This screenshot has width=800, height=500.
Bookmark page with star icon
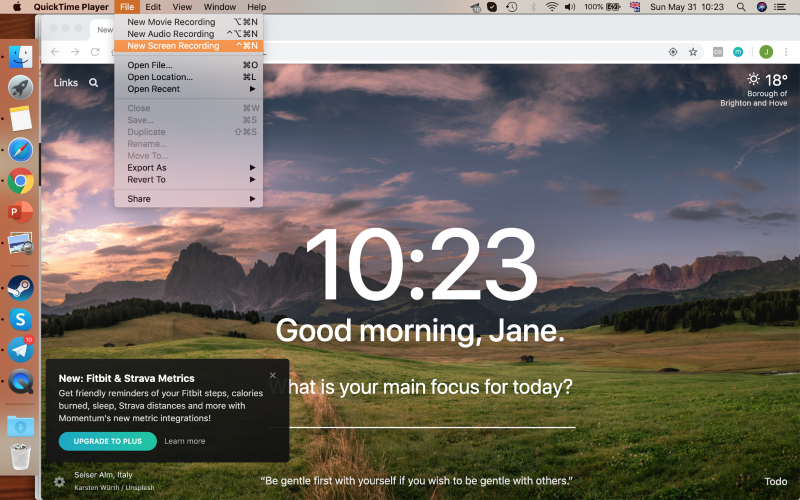693,52
